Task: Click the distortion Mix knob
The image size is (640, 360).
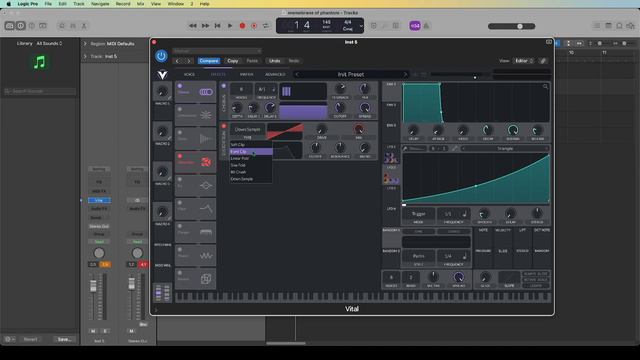Action: [358, 130]
